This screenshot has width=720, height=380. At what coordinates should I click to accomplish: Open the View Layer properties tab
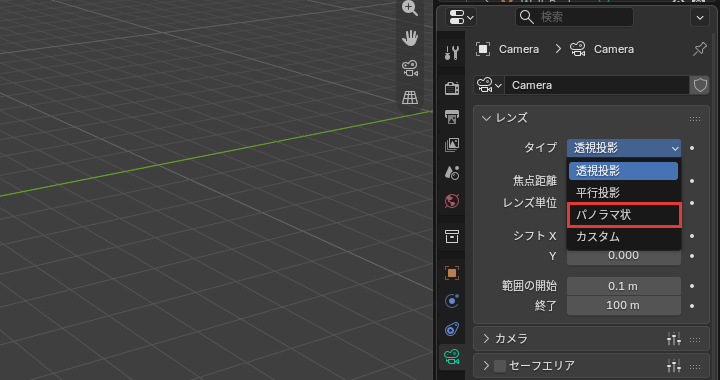tap(452, 145)
